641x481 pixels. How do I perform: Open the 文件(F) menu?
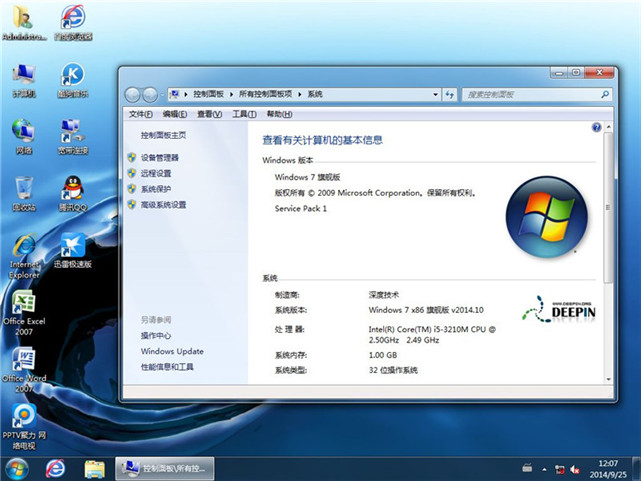(141, 114)
